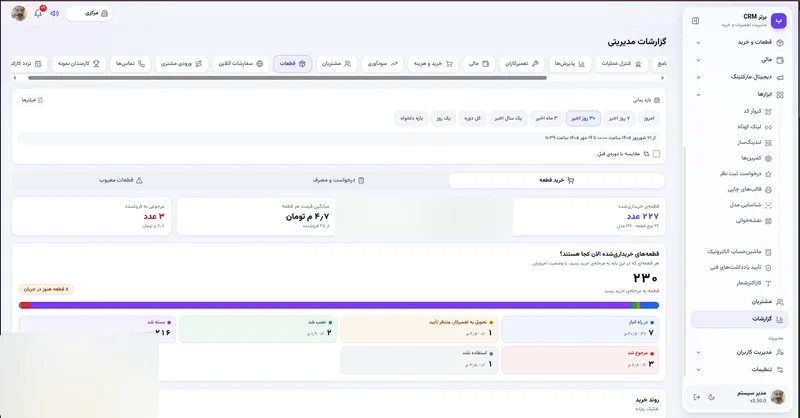Open گزارشات reports in the sidebar

pos(739,319)
